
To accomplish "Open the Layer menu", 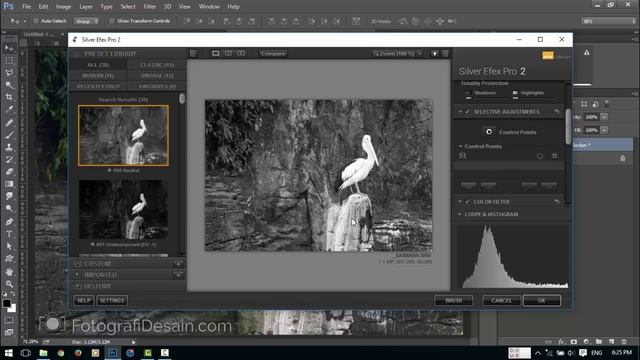I will click(86, 7).
